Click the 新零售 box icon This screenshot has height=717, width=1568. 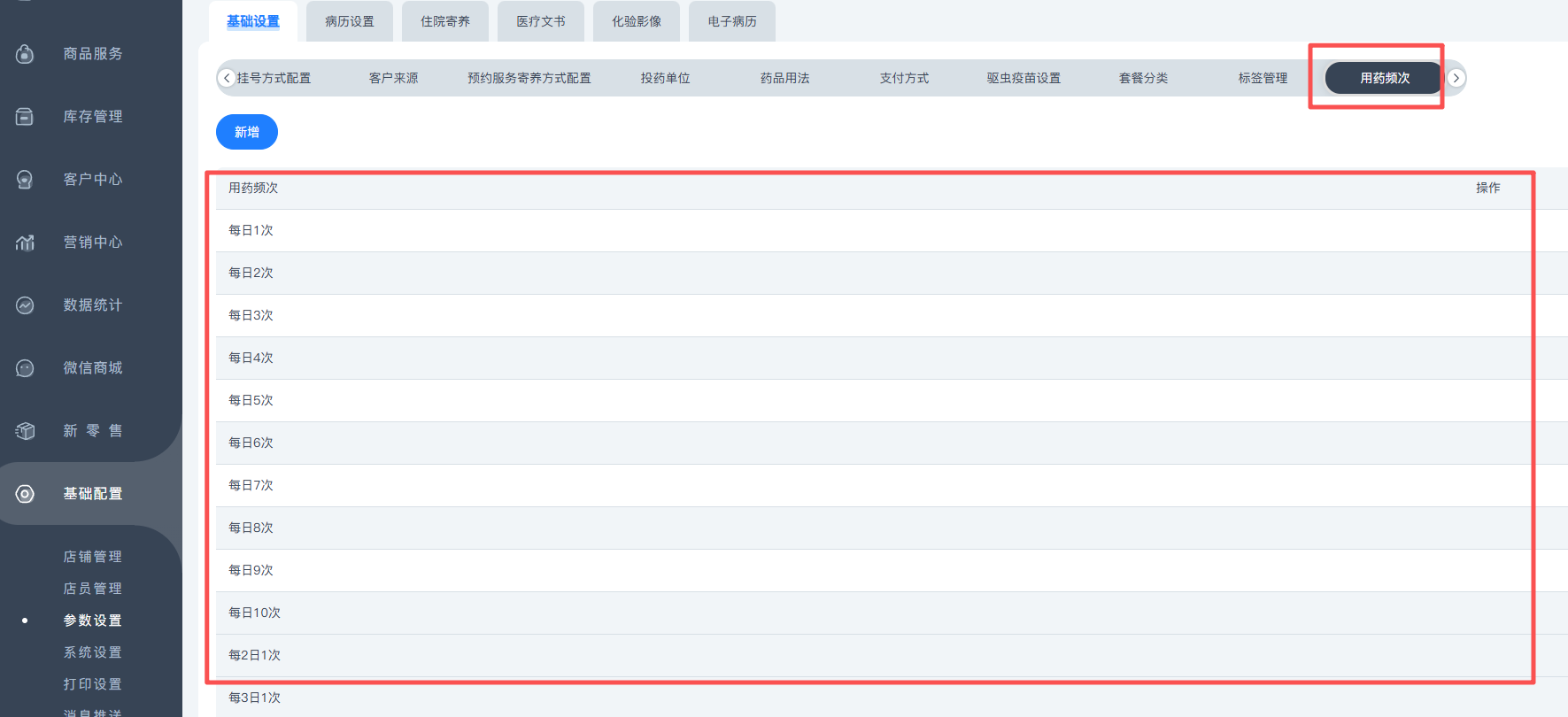(x=25, y=431)
